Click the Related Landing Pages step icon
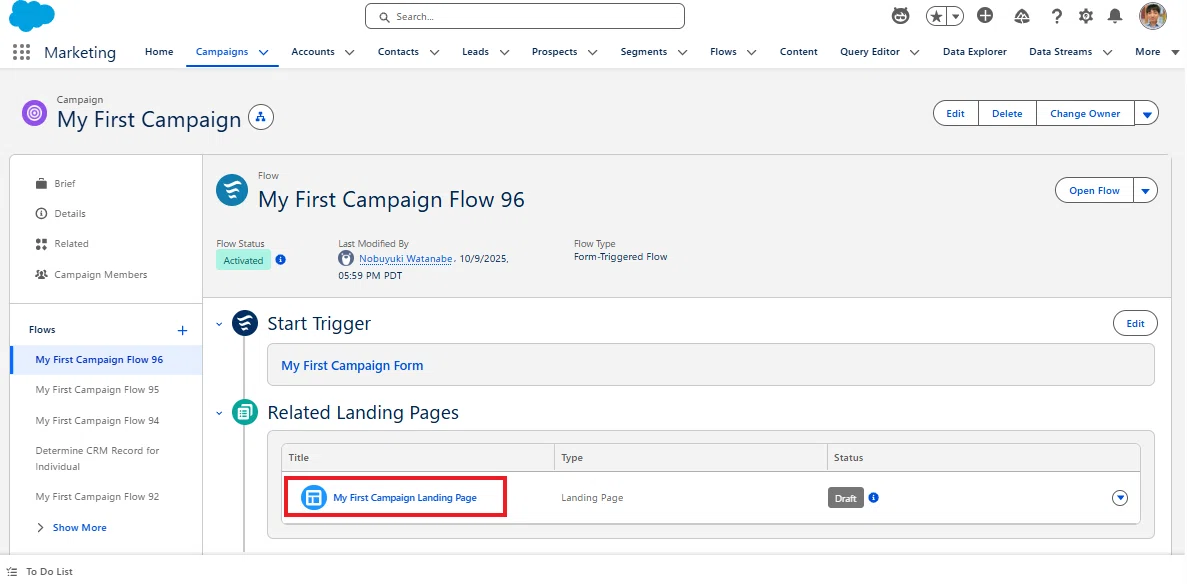 tap(245, 412)
